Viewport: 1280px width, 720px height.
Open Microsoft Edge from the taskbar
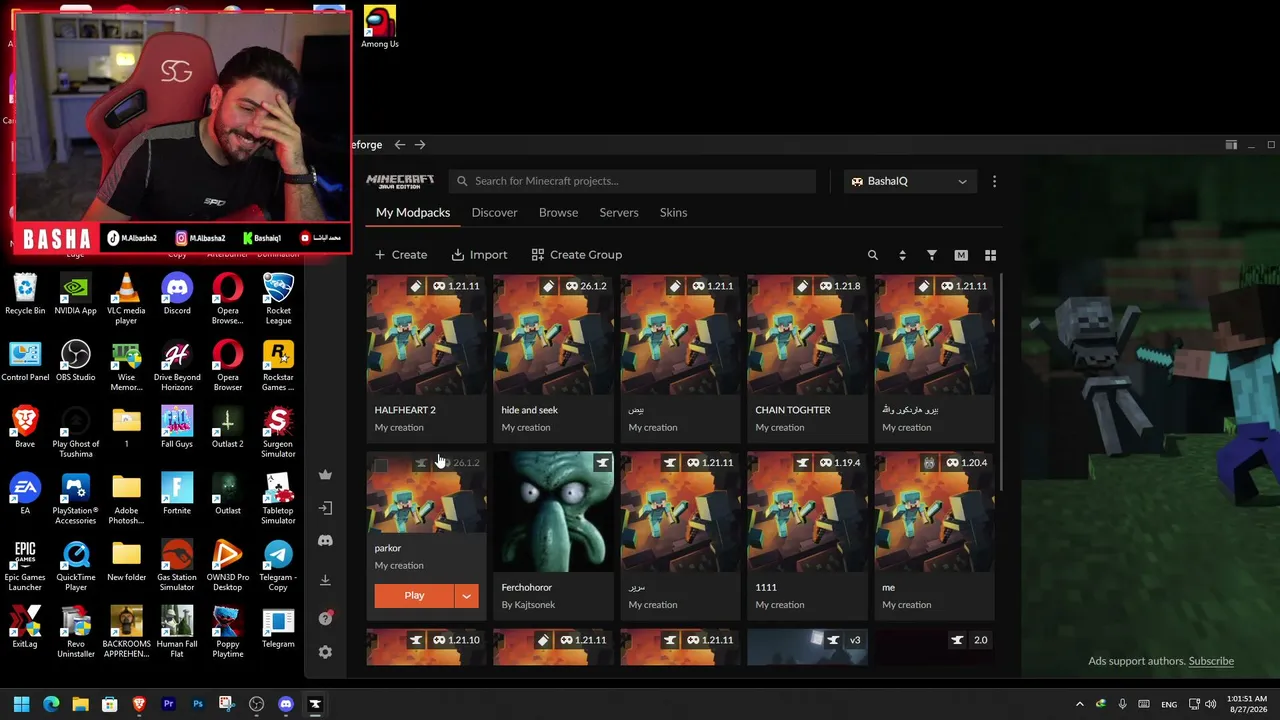click(51, 704)
